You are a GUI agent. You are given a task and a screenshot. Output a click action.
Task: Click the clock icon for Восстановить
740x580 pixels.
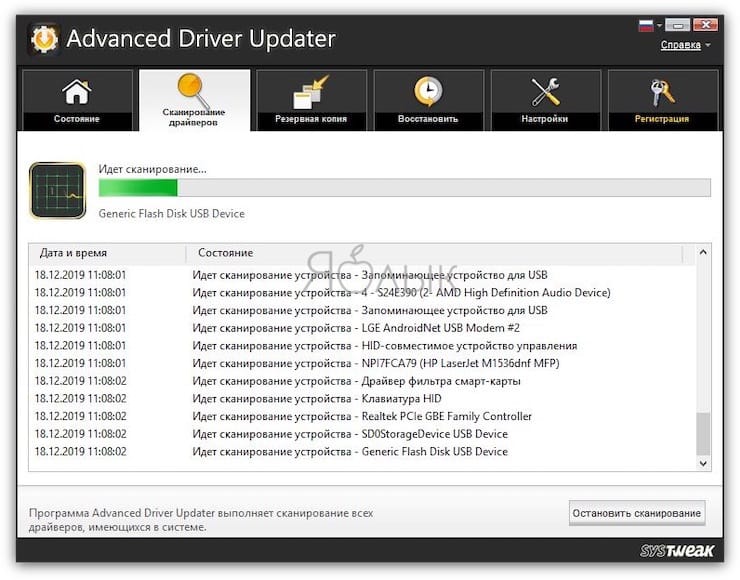pos(428,91)
